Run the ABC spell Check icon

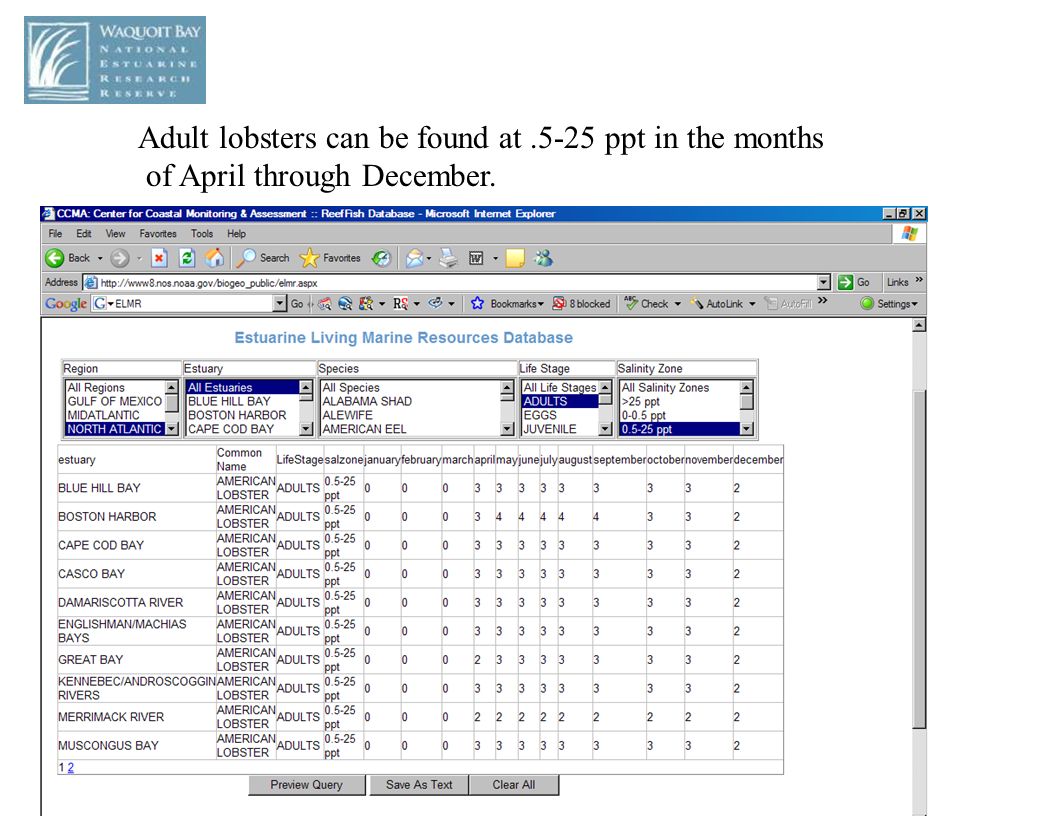(x=630, y=303)
